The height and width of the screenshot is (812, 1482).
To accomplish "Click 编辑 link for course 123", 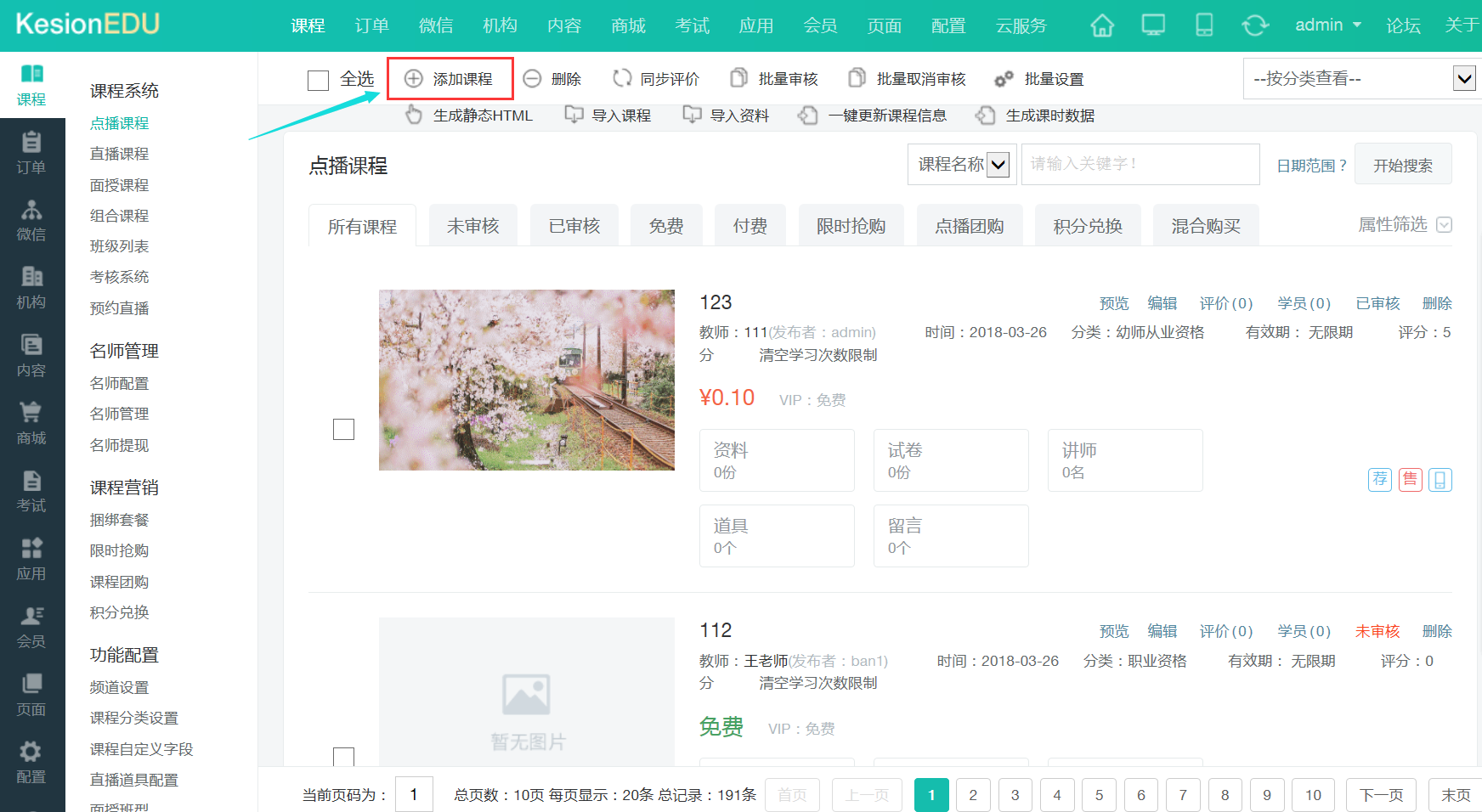I will click(1162, 303).
